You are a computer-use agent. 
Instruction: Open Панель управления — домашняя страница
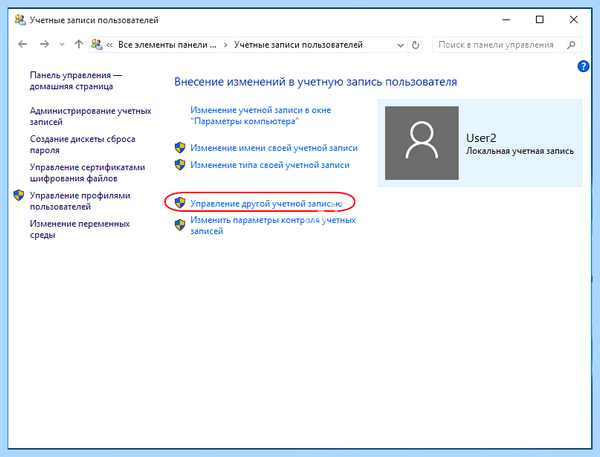click(75, 81)
